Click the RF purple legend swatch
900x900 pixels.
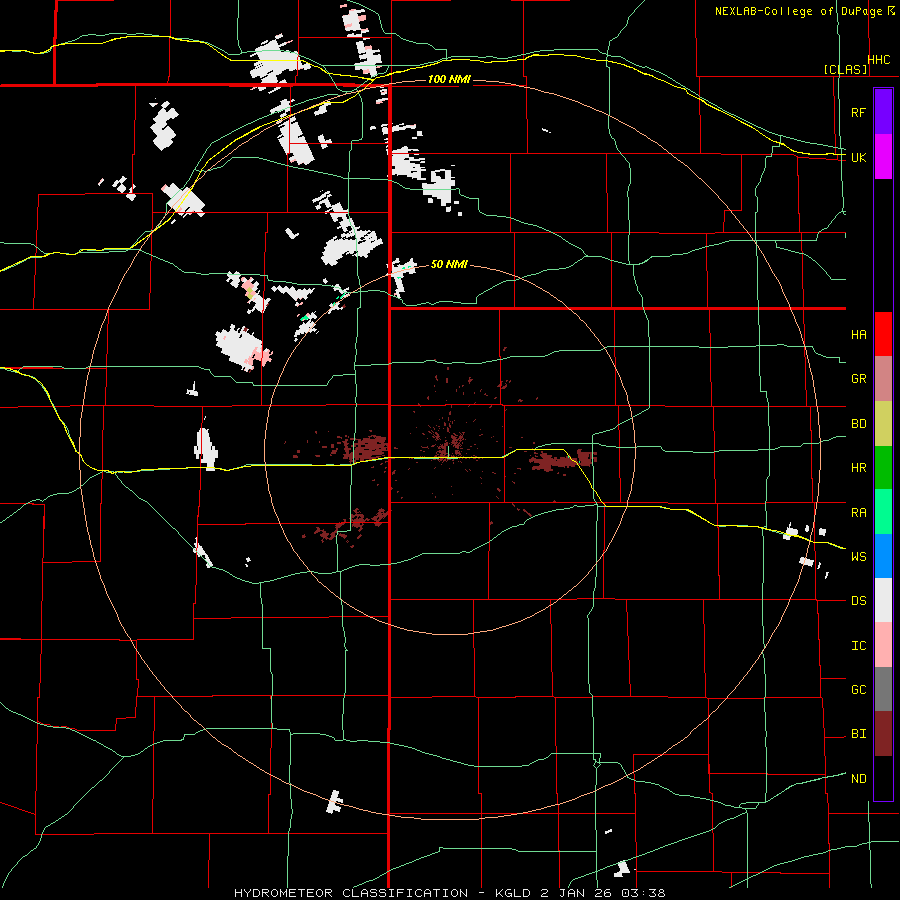click(883, 112)
